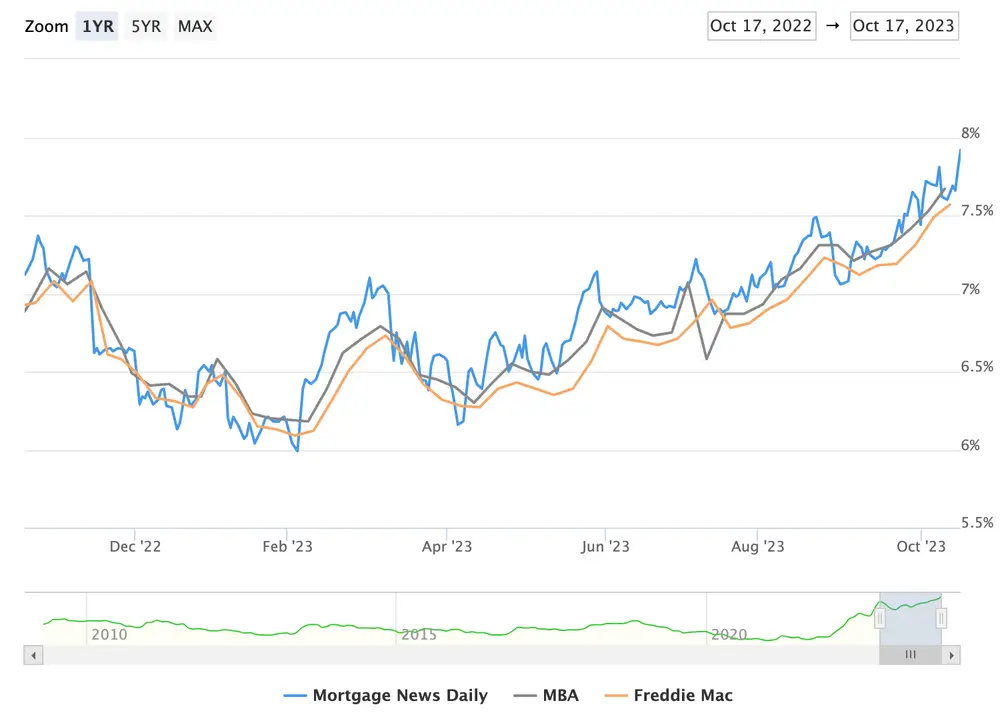Viewport: 1000px width, 717px height.
Task: Set zoom range to MAX
Action: point(195,26)
